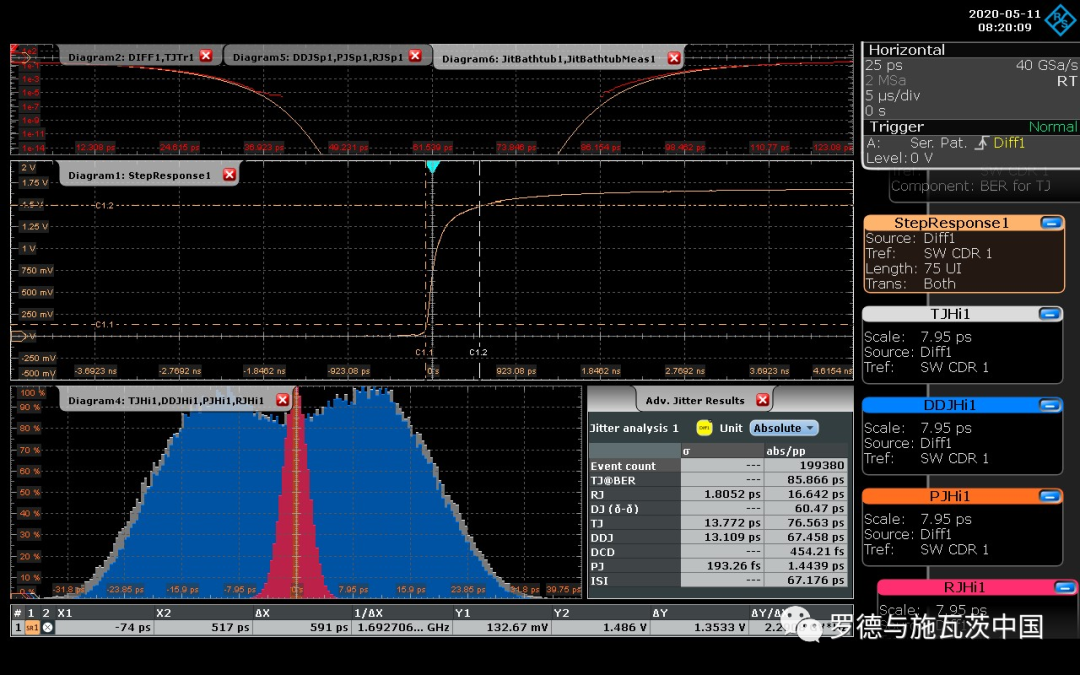Open the Trigger settings panel
Screen dimensions: 1080x675
coord(896,127)
